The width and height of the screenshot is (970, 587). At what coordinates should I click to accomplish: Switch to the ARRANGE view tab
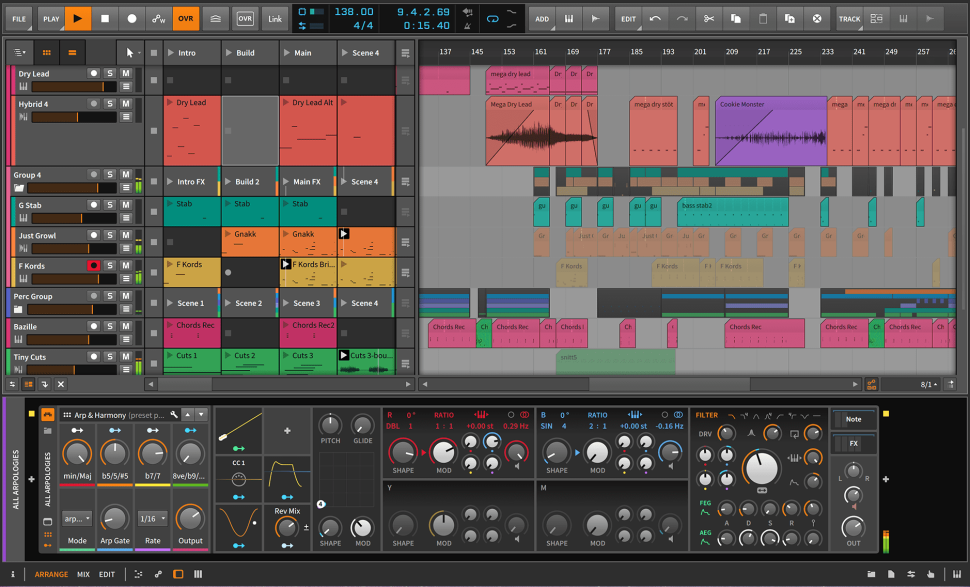(x=51, y=574)
